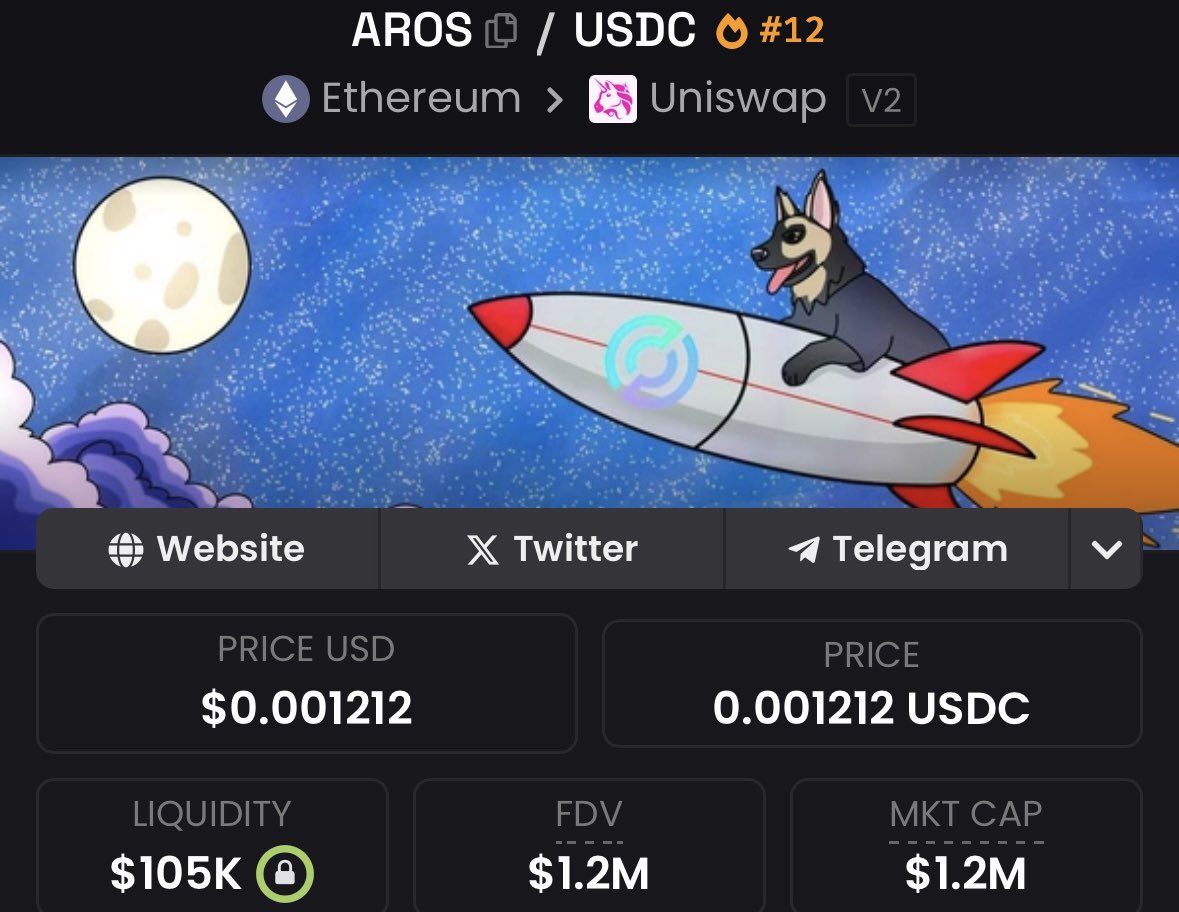
Task: Click the V2 version badge
Action: pos(881,100)
